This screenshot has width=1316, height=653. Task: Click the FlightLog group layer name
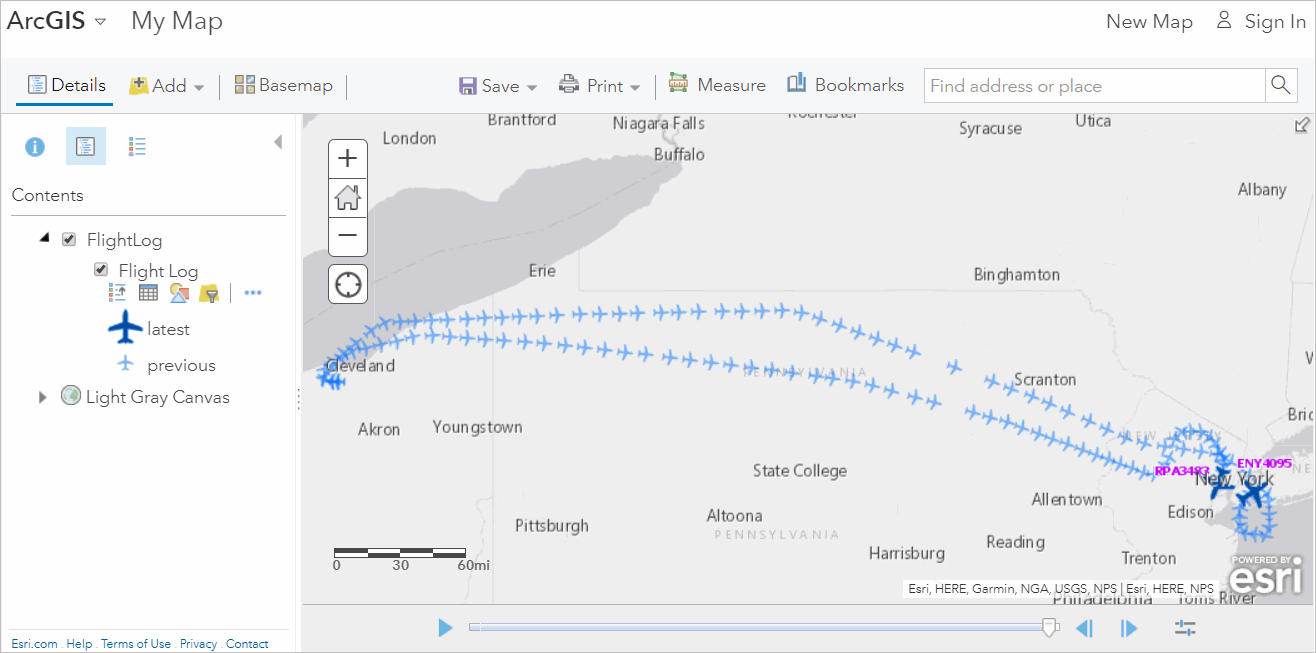pos(124,240)
